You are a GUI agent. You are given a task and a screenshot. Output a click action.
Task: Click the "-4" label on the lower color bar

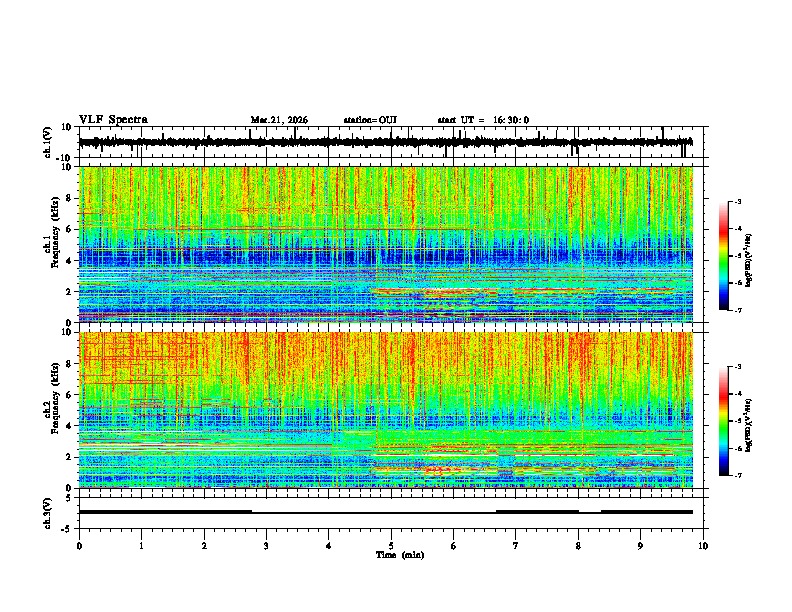737,393
